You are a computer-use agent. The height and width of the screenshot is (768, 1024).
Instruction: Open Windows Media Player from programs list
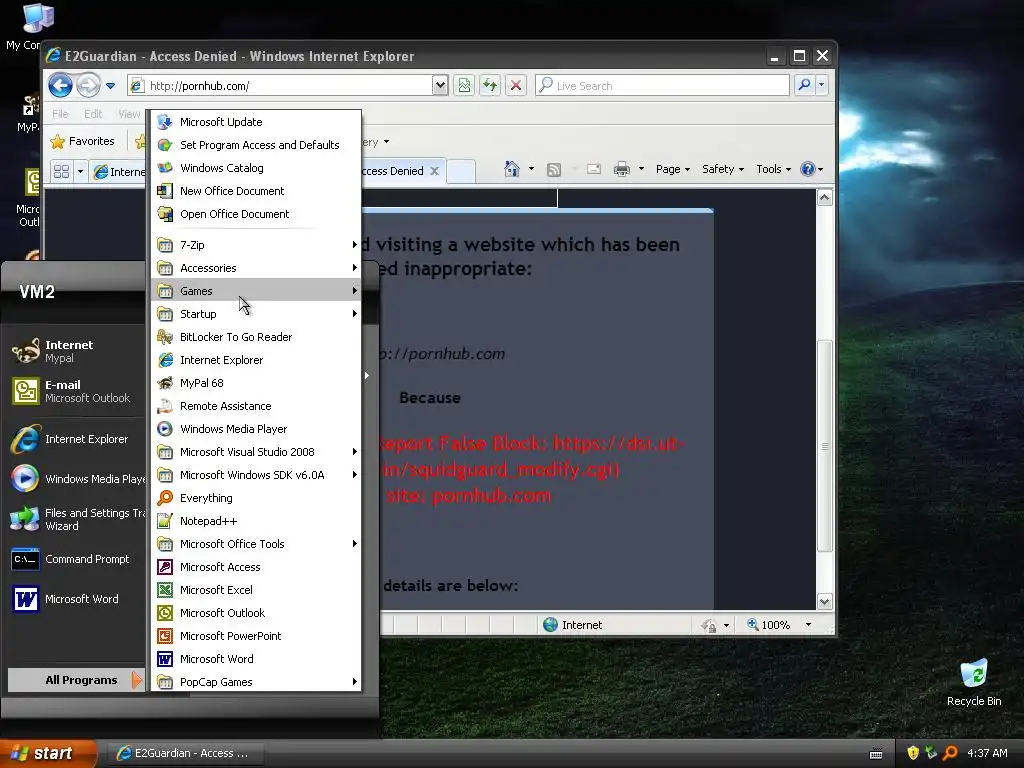256,429
